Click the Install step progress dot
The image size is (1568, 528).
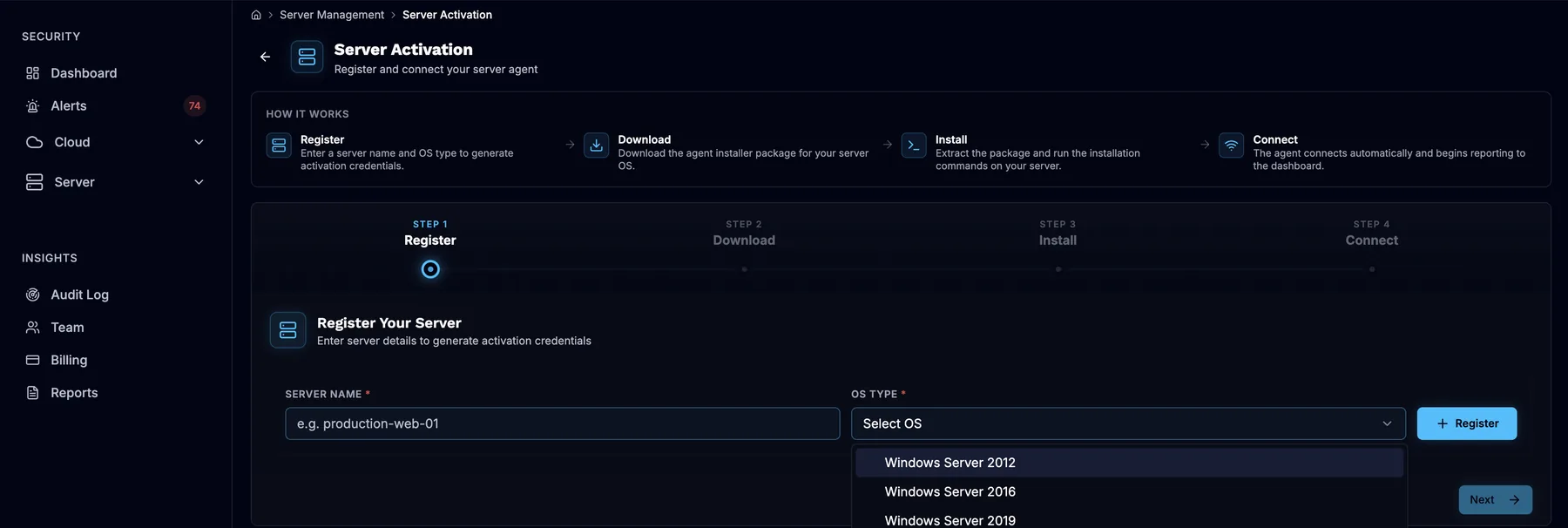click(1058, 269)
